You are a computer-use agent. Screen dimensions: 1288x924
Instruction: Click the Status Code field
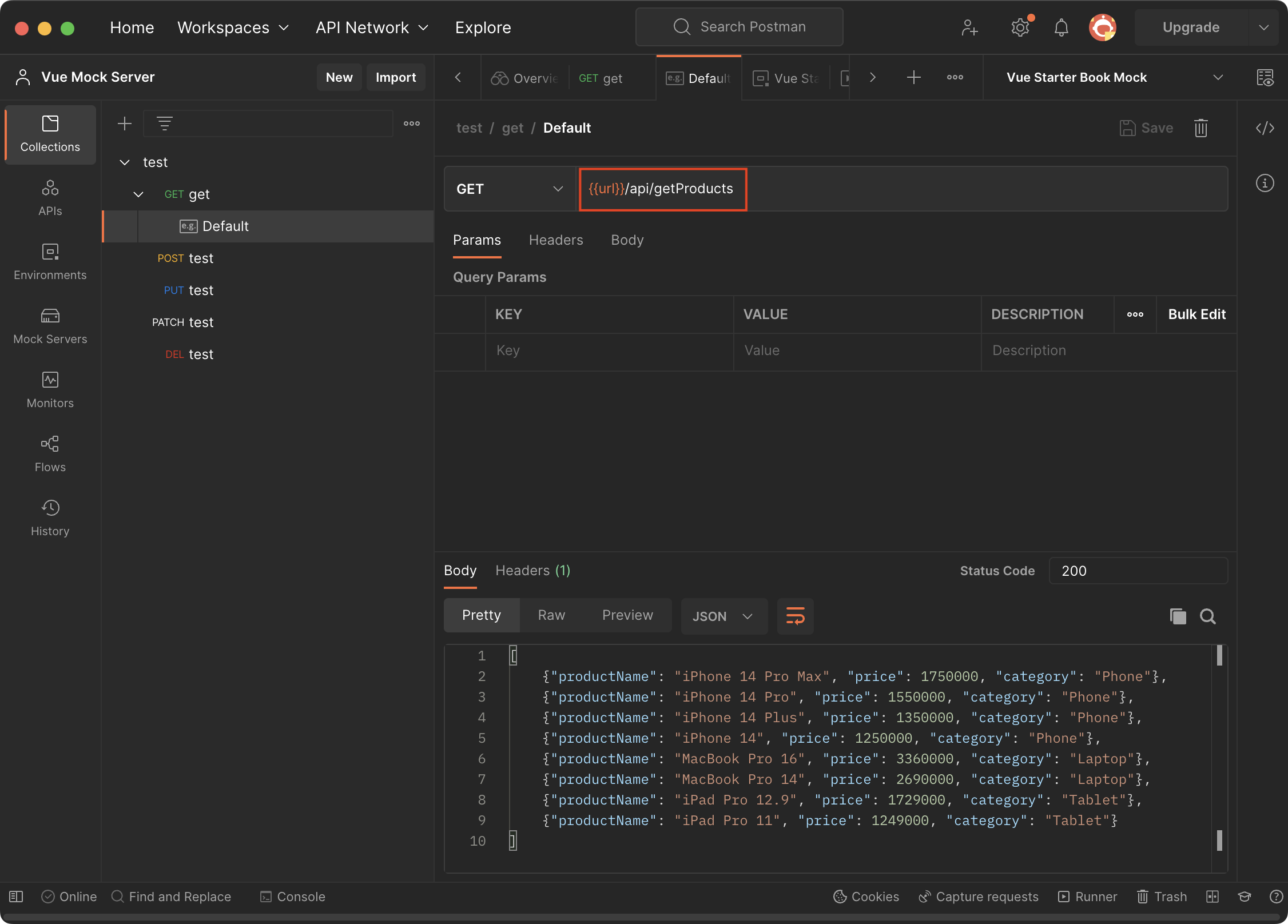click(1138, 571)
